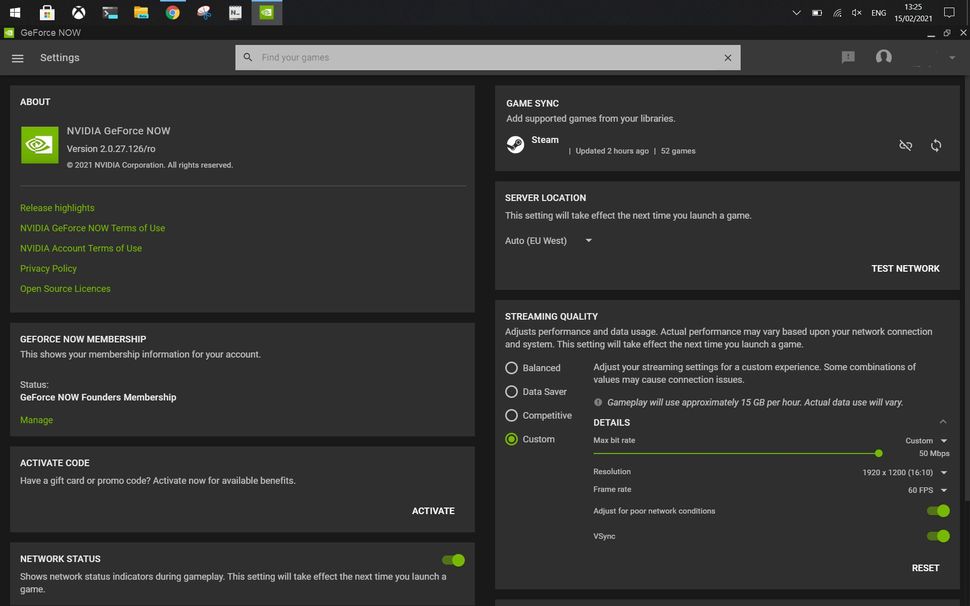Click the TEST NETWORK button
970x606 pixels.
pyautogui.click(x=906, y=268)
